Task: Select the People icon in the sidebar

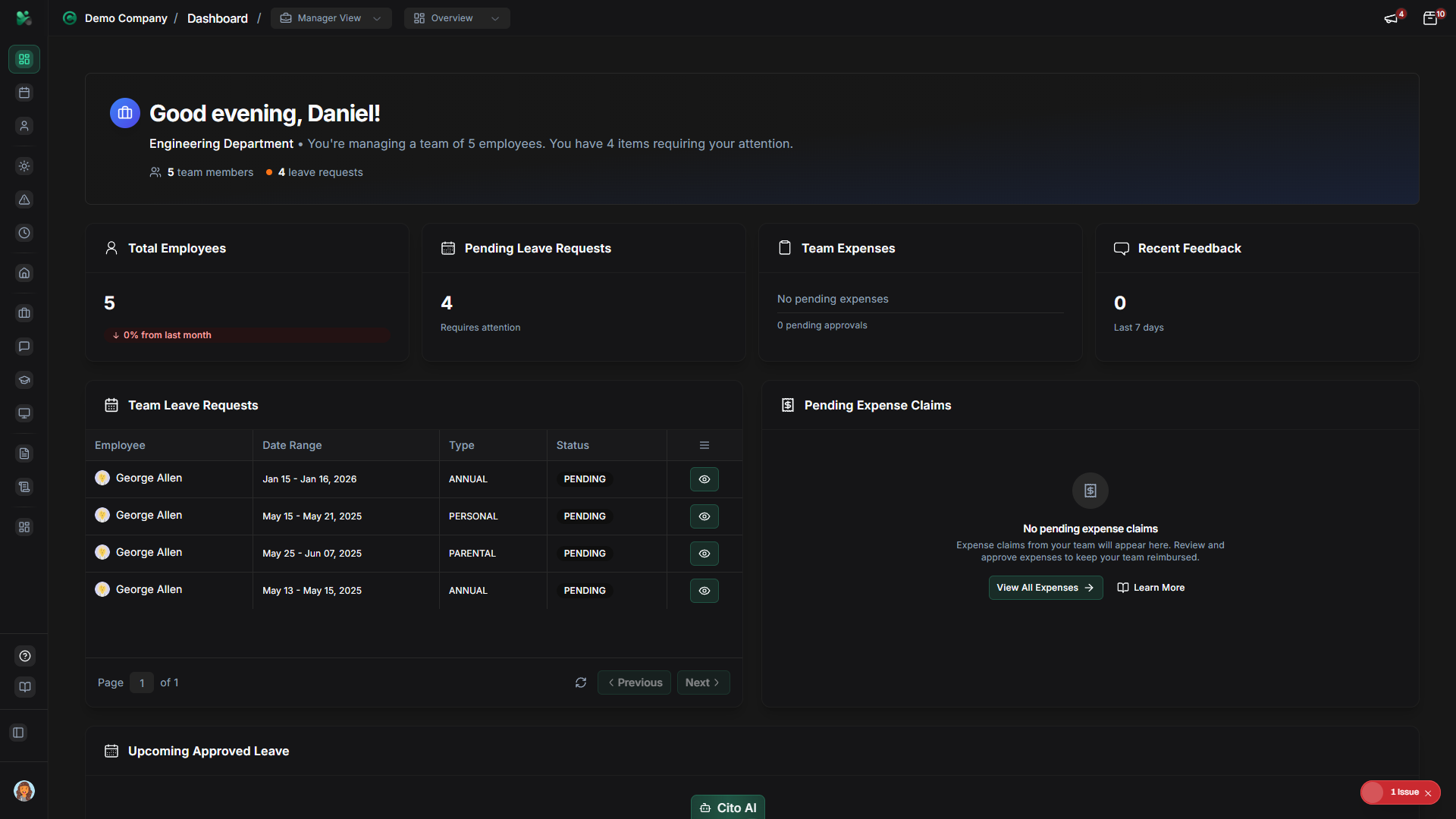Action: tap(24, 126)
